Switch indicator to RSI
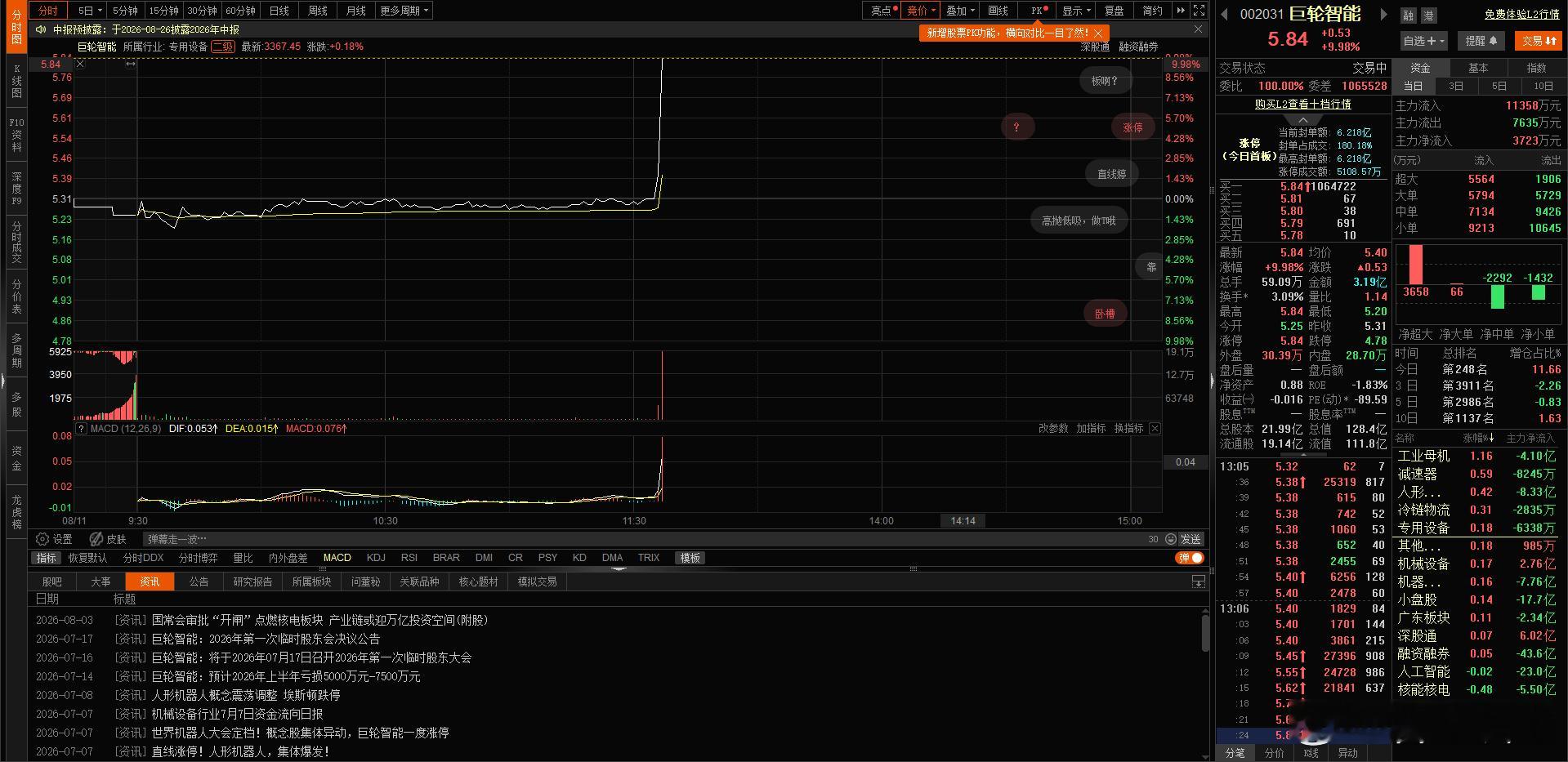Viewport: 1568px width, 762px height. click(409, 558)
